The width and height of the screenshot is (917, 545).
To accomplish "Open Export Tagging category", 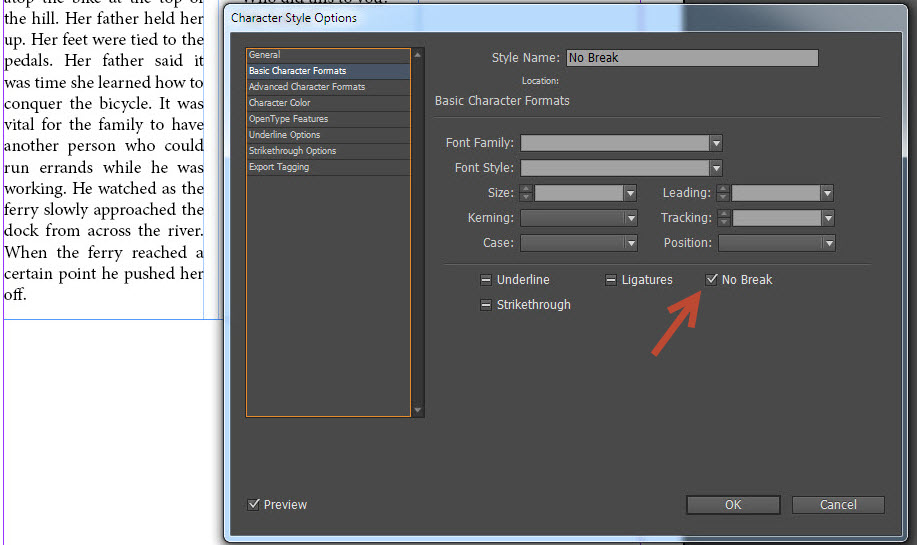I will click(328, 167).
